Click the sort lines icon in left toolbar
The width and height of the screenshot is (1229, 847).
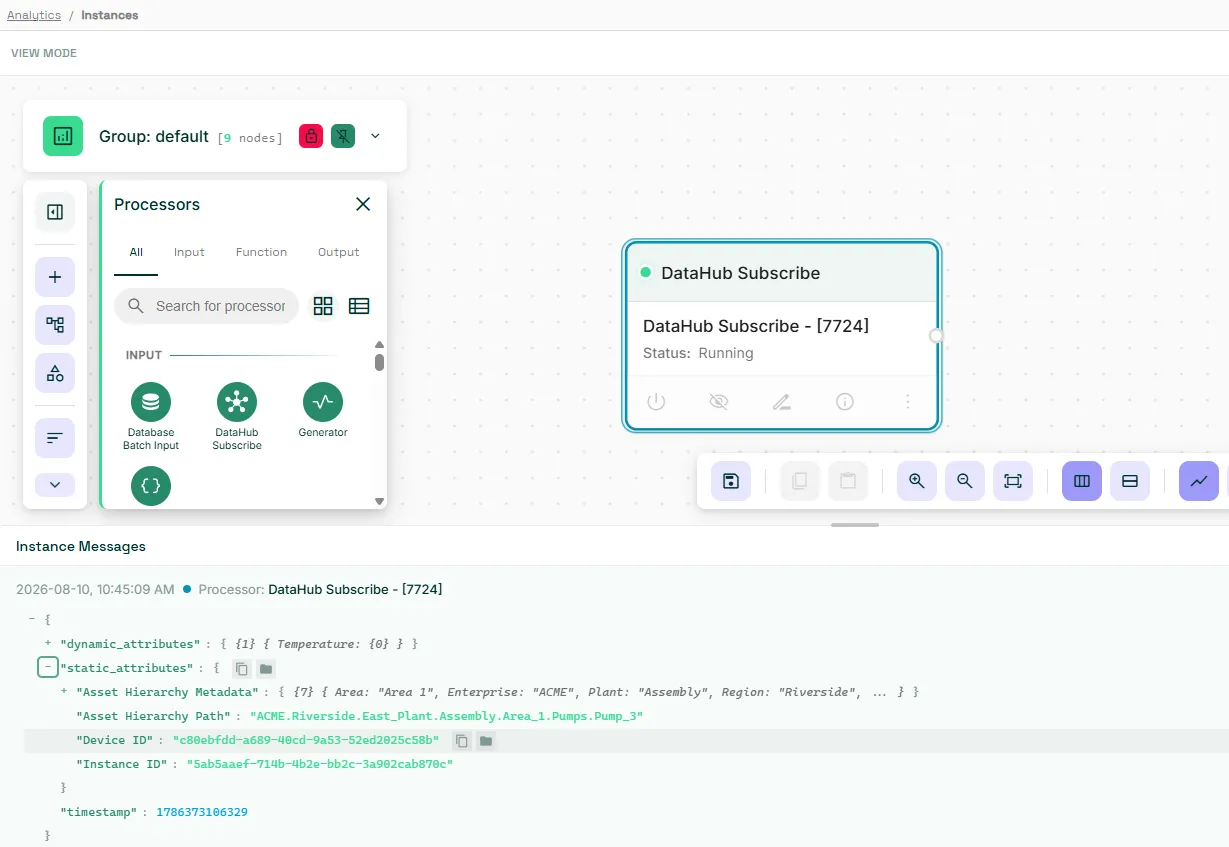55,438
